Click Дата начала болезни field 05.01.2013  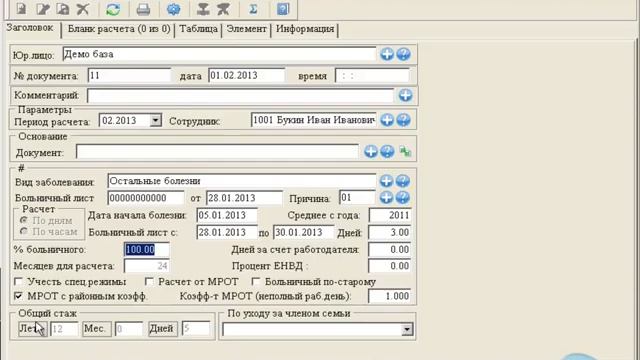pos(227,215)
